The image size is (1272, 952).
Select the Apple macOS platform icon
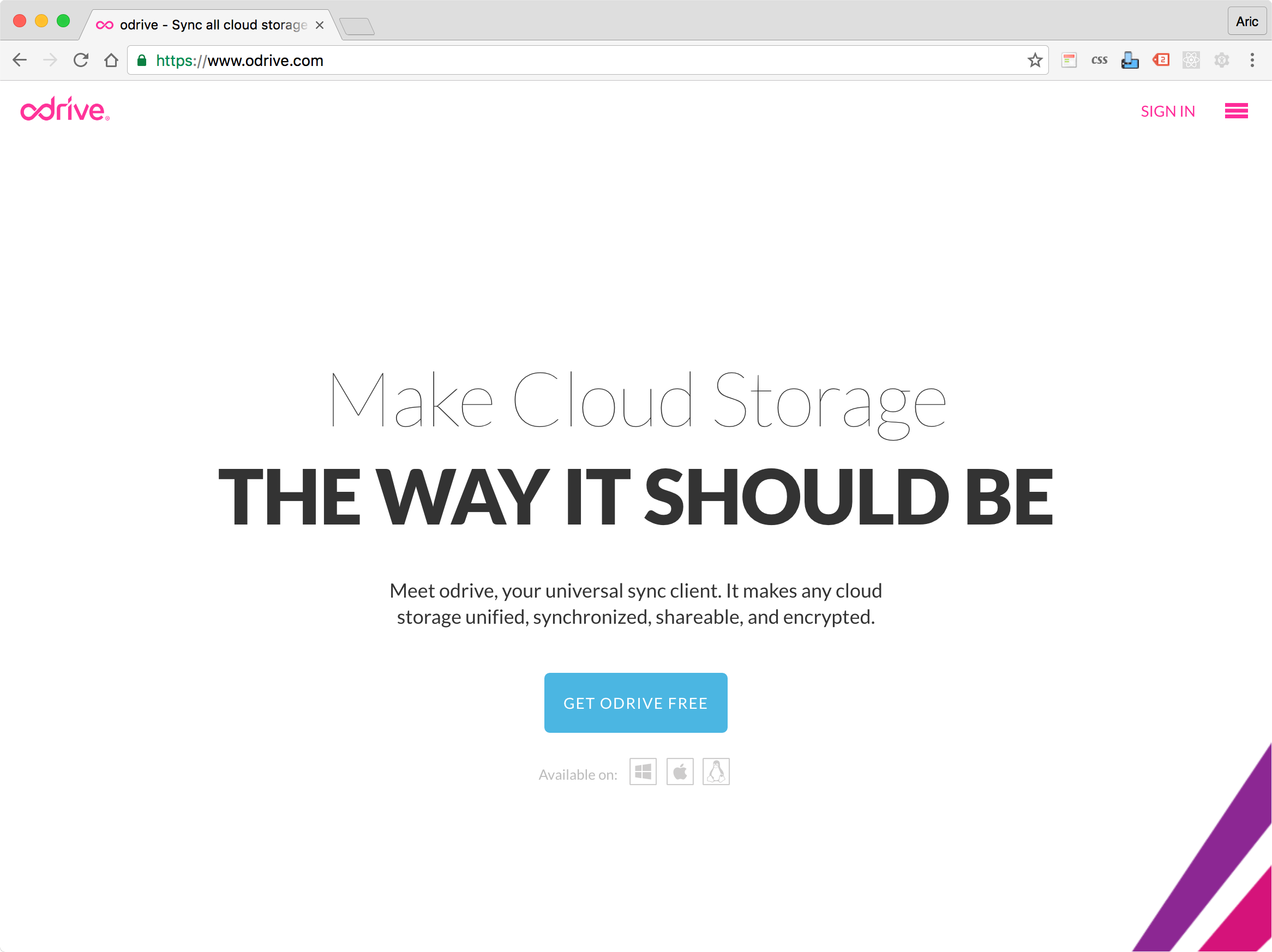(x=680, y=772)
